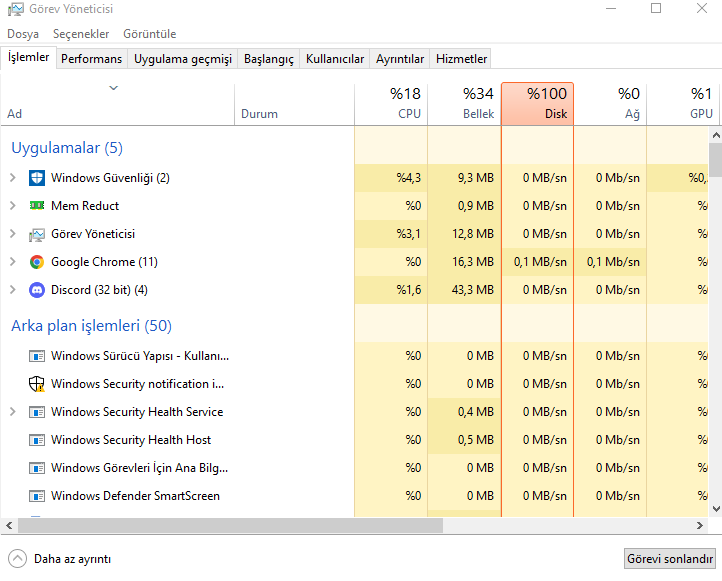Open the Seçenekler menu
This screenshot has height=581, width=722.
coord(81,34)
